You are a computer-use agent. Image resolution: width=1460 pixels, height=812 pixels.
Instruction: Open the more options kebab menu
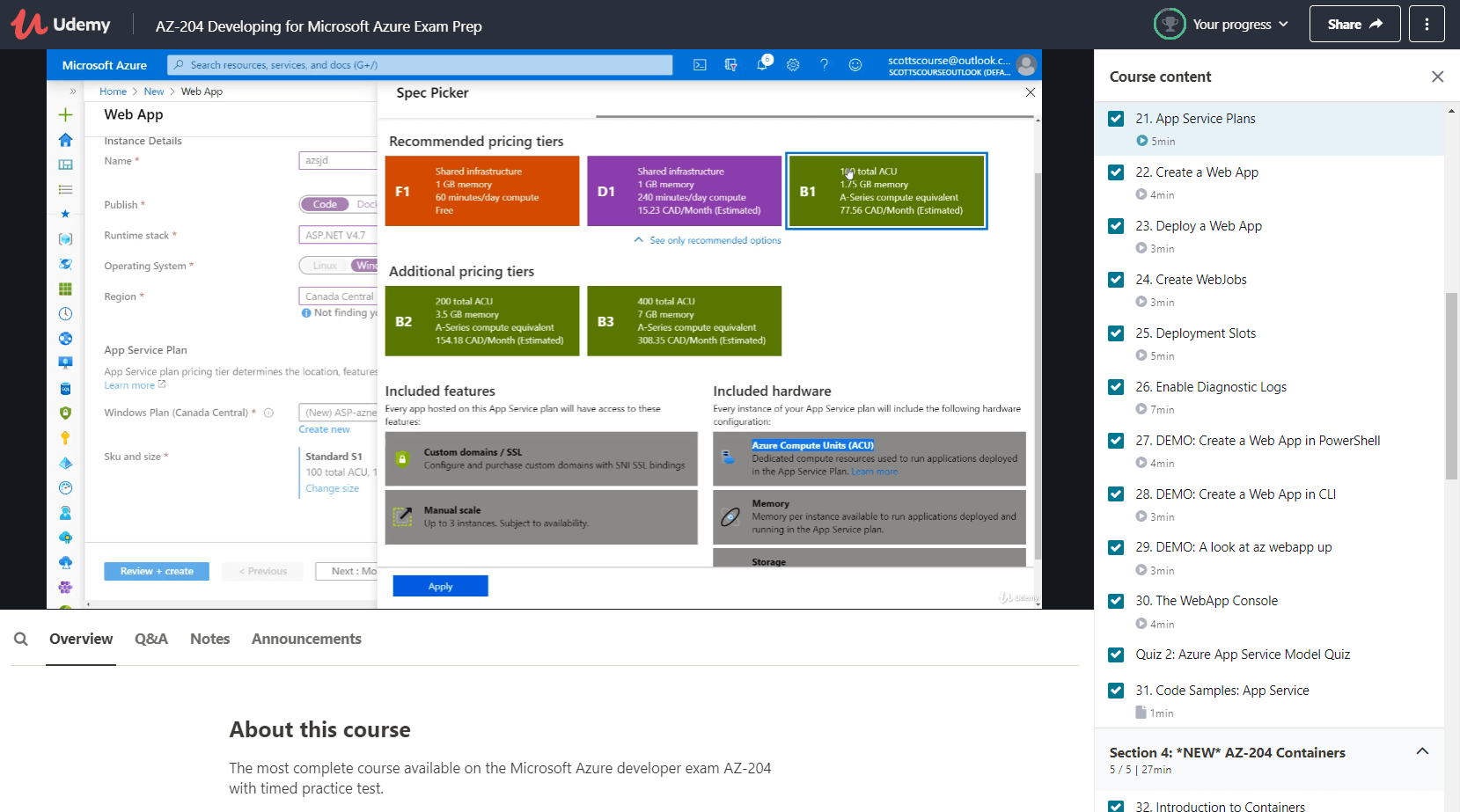click(x=1427, y=24)
